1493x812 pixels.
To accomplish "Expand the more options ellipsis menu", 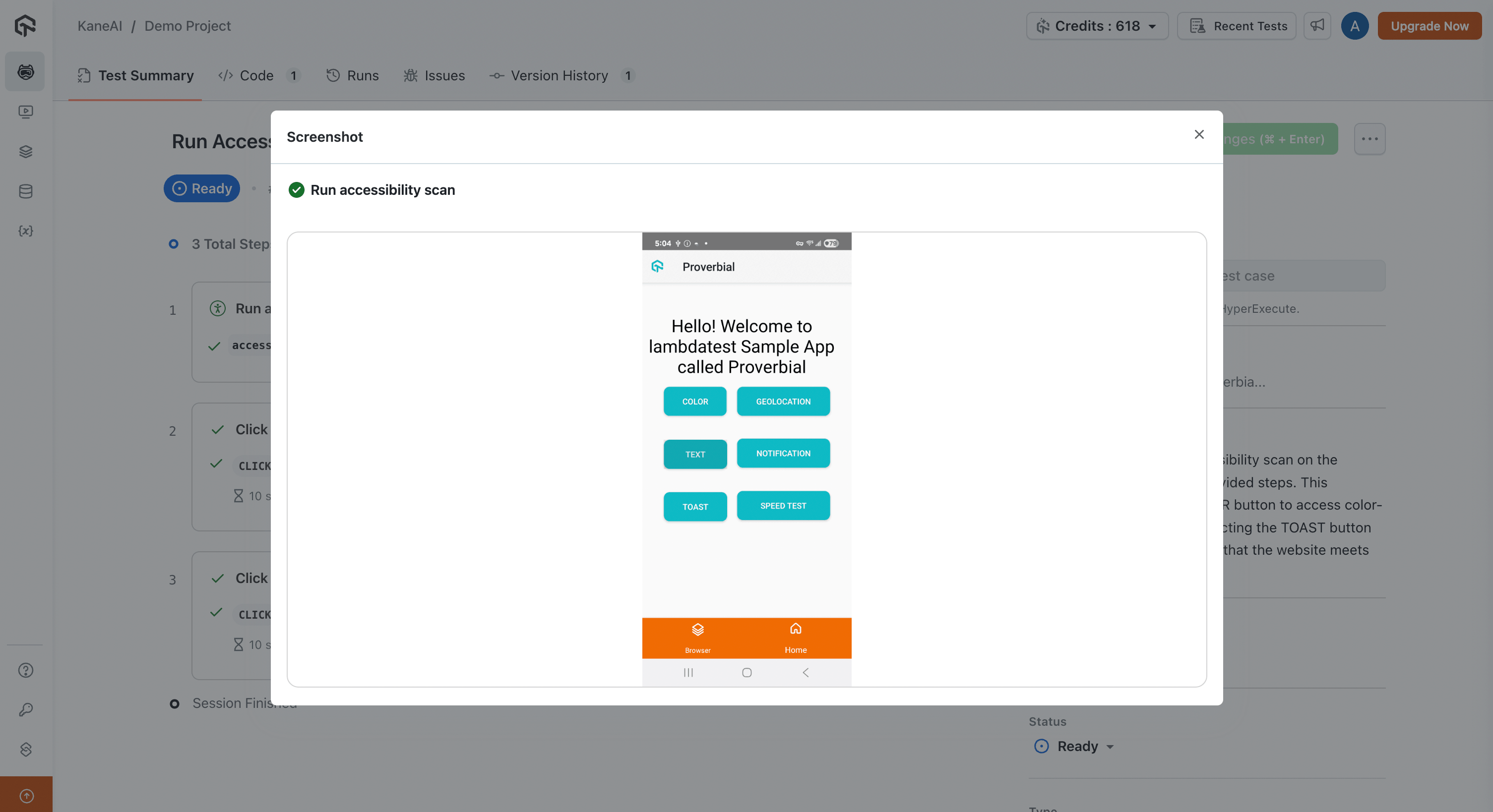I will [1369, 139].
